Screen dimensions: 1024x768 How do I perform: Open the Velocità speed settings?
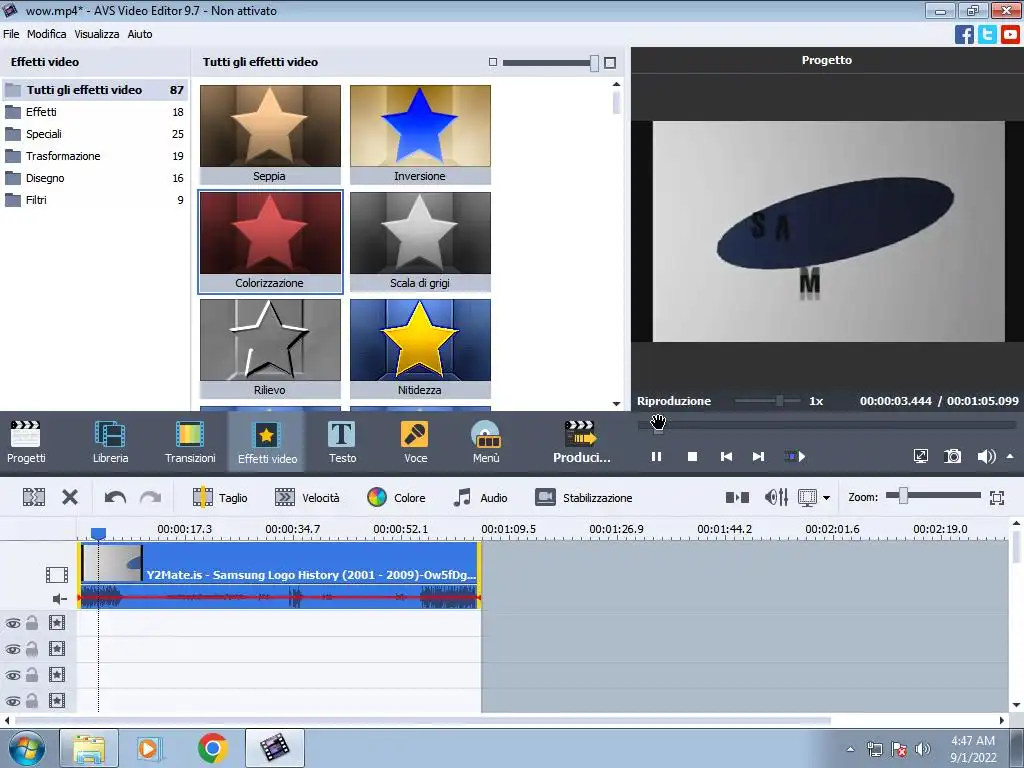point(307,498)
